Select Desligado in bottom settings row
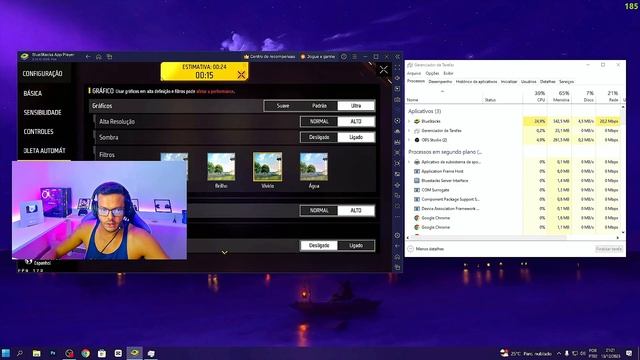640x360 pixels. 319,245
